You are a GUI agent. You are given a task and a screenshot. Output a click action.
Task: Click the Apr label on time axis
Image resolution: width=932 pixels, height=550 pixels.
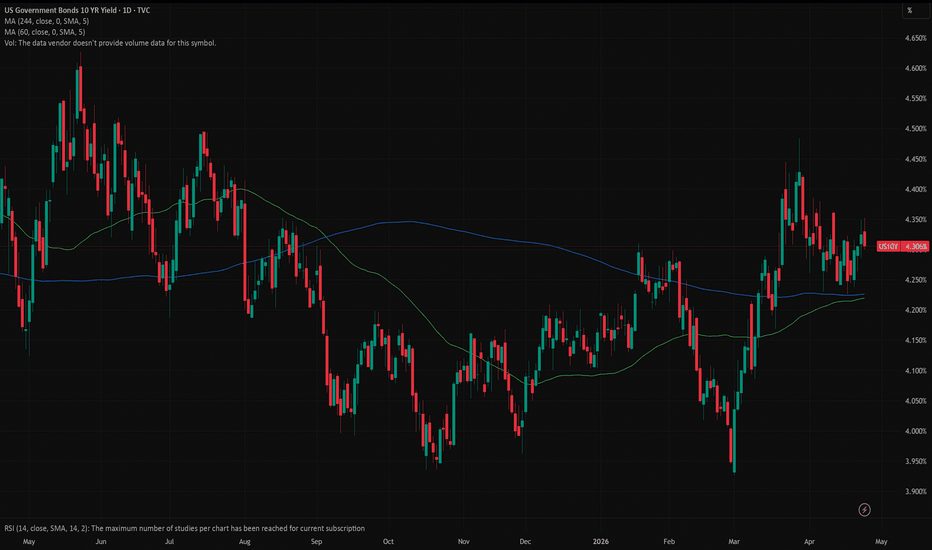click(x=809, y=542)
